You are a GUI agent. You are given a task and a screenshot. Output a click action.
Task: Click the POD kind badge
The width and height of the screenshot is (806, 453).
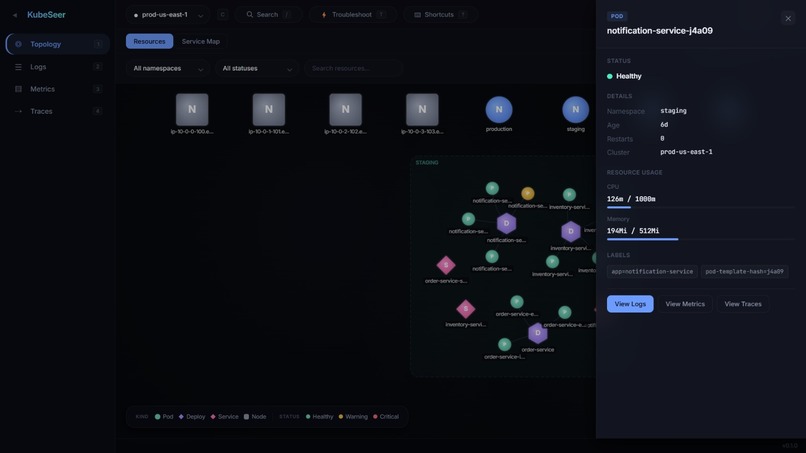[x=617, y=16]
